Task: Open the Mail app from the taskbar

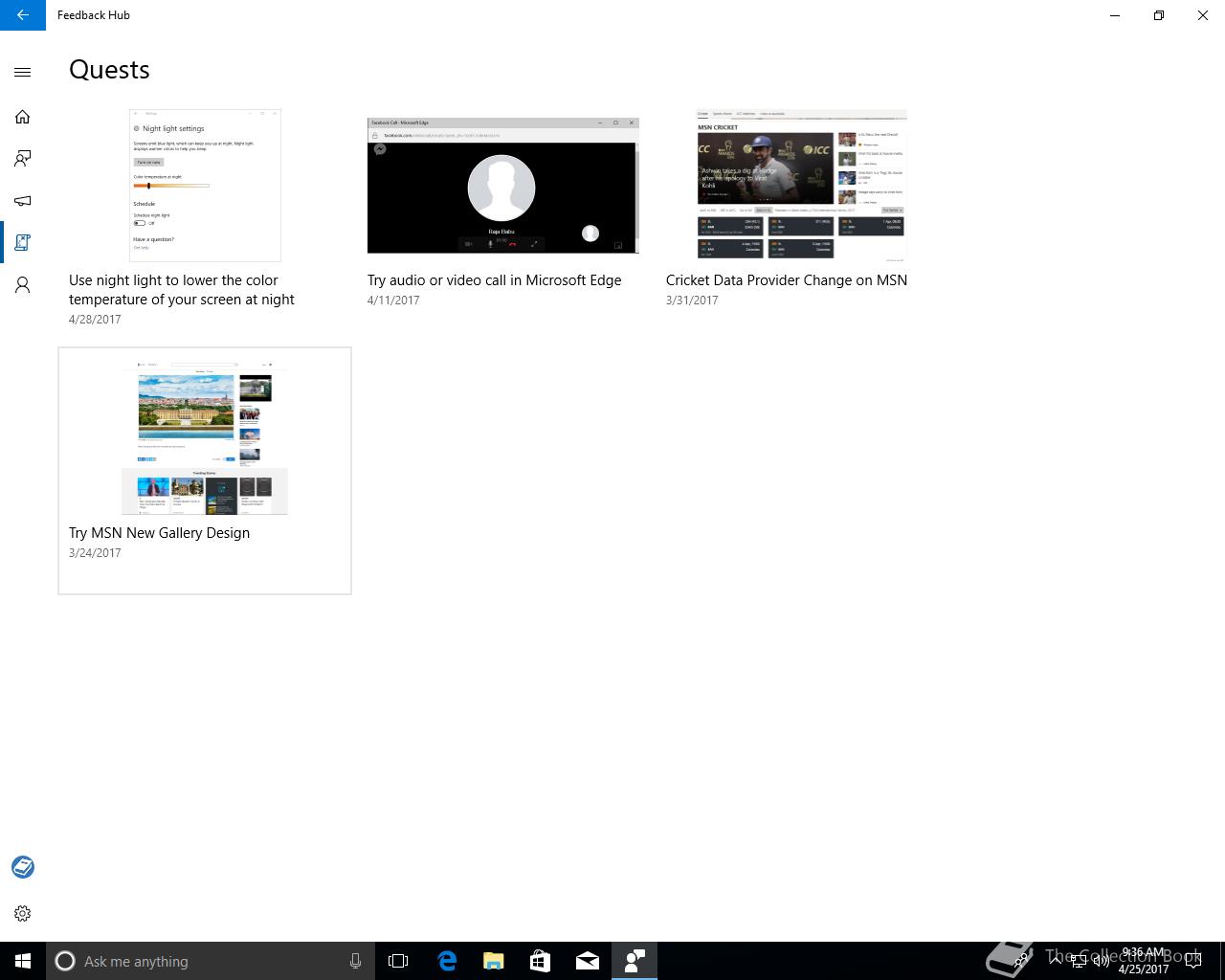Action: (x=588, y=961)
